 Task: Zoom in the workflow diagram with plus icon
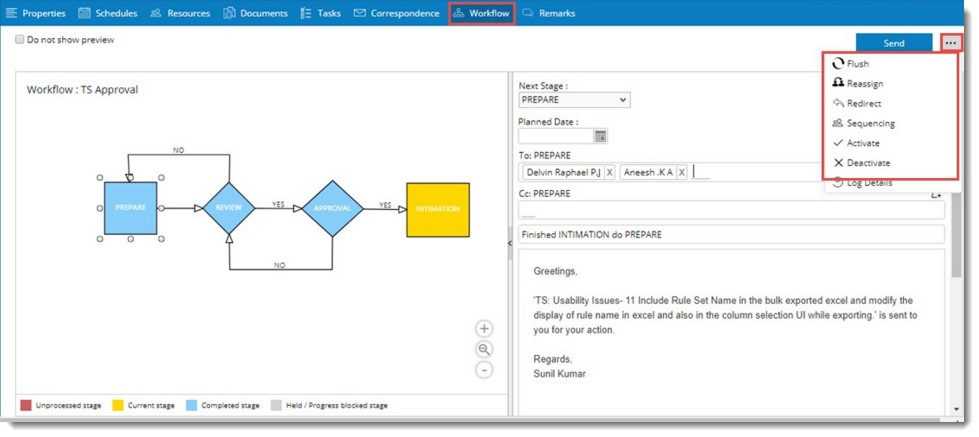[x=484, y=329]
